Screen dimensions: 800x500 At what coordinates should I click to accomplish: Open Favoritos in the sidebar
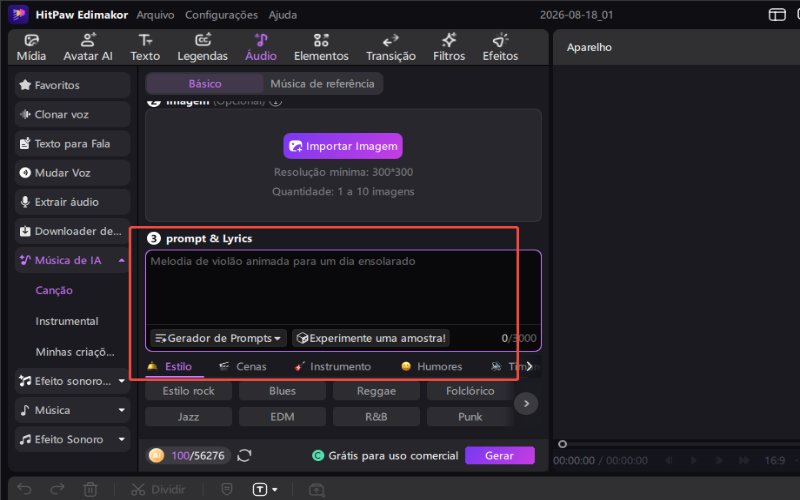[x=72, y=85]
